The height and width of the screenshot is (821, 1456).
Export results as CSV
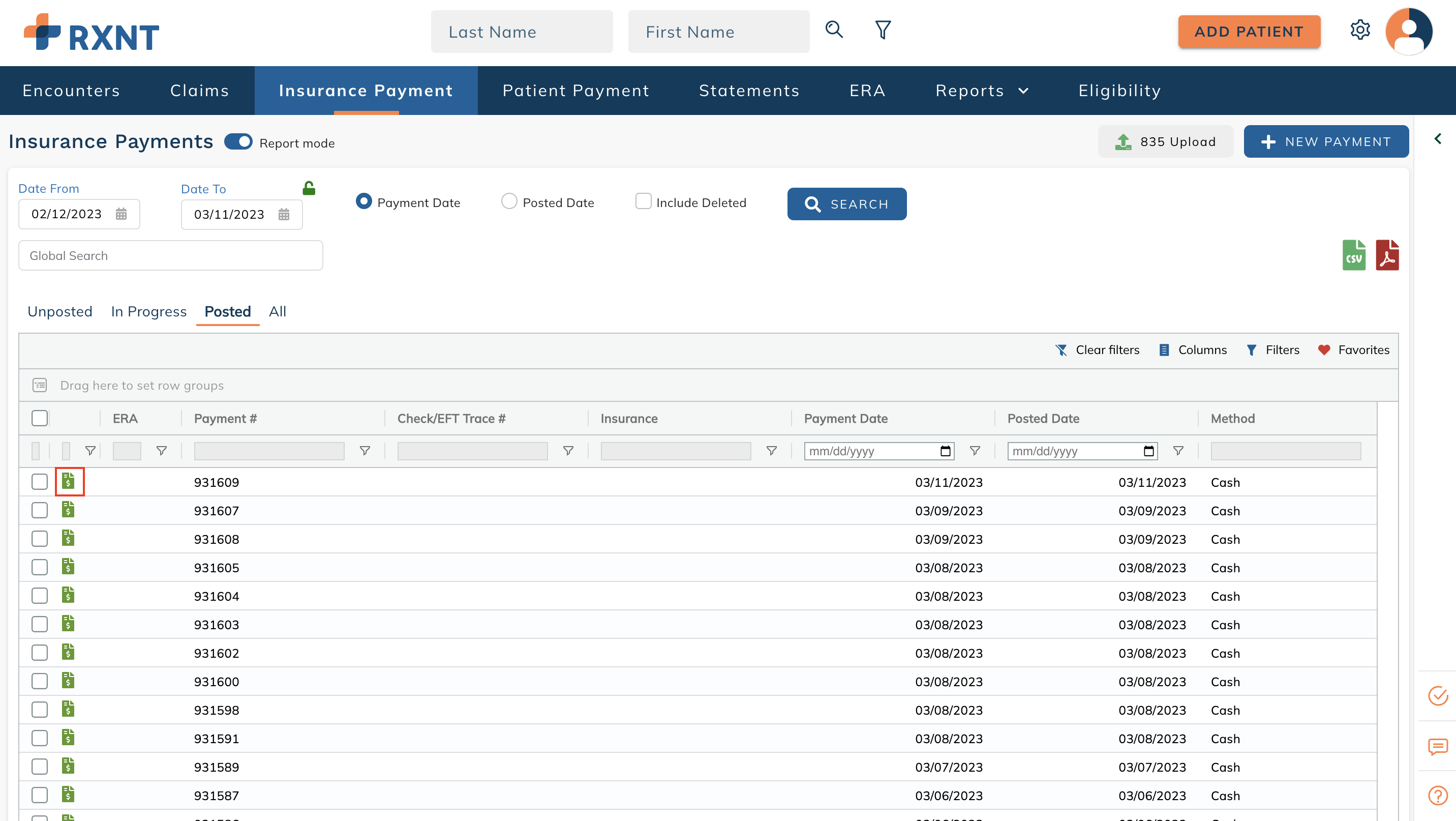click(x=1354, y=255)
